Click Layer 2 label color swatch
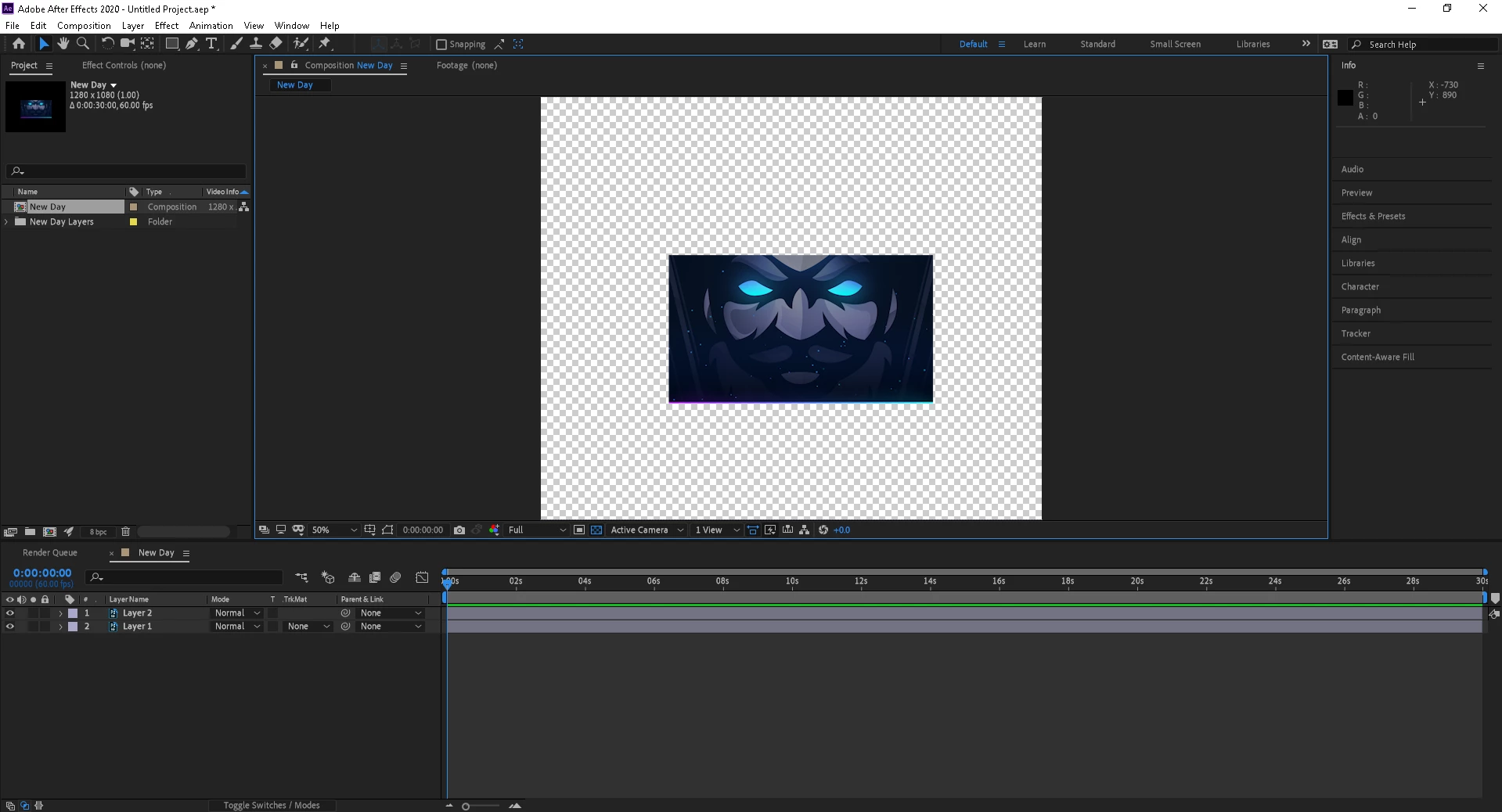 point(73,613)
